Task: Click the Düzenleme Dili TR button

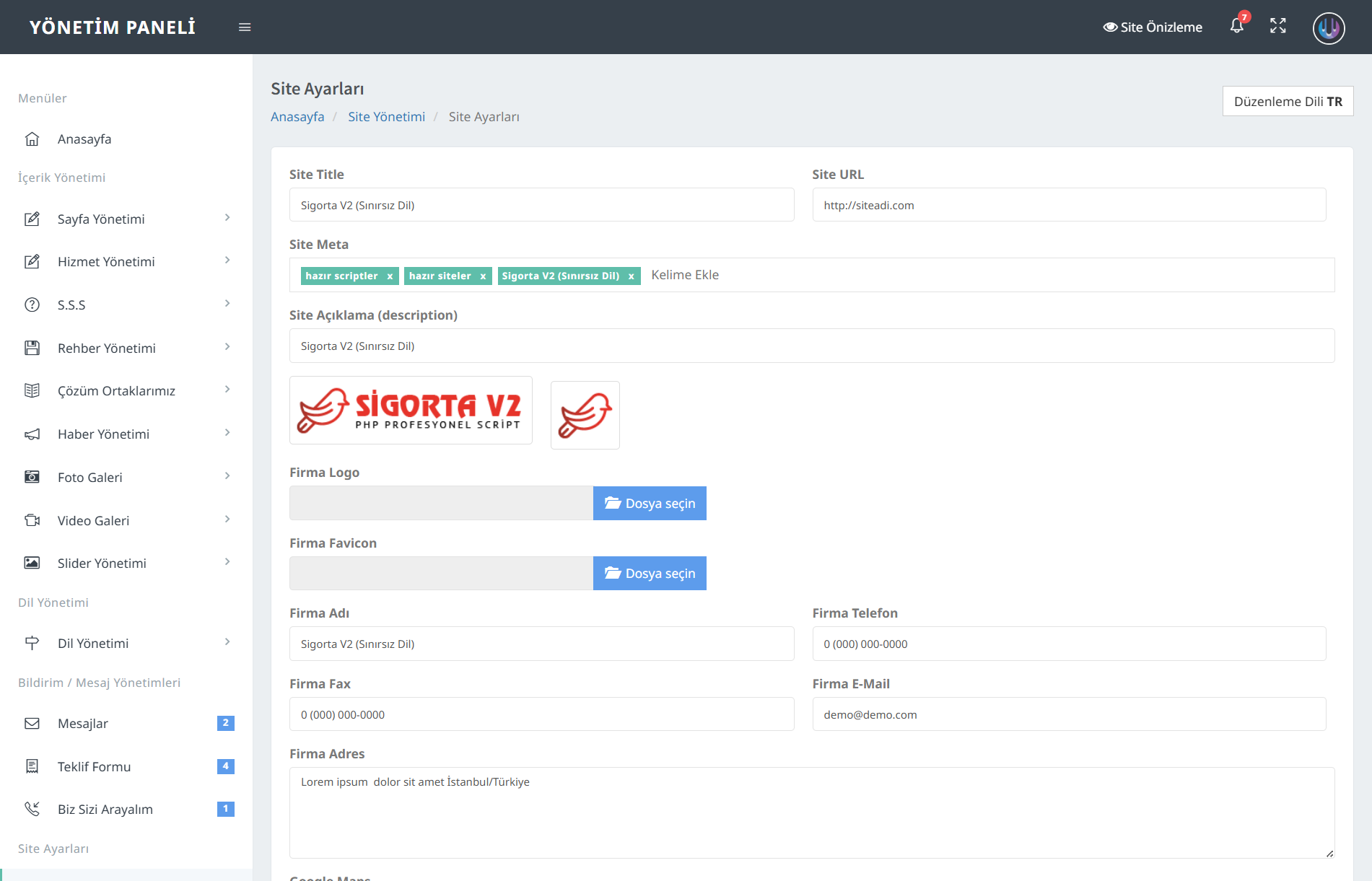Action: click(x=1288, y=102)
